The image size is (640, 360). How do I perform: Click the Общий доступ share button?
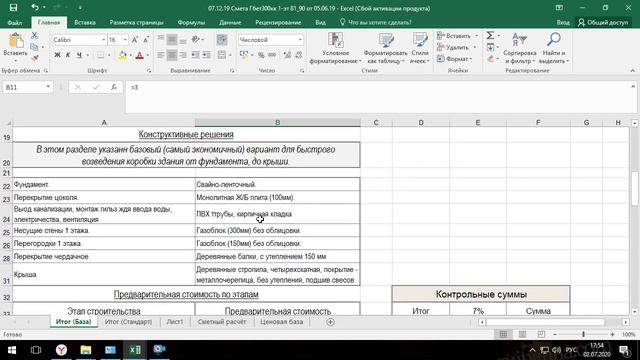(x=603, y=22)
